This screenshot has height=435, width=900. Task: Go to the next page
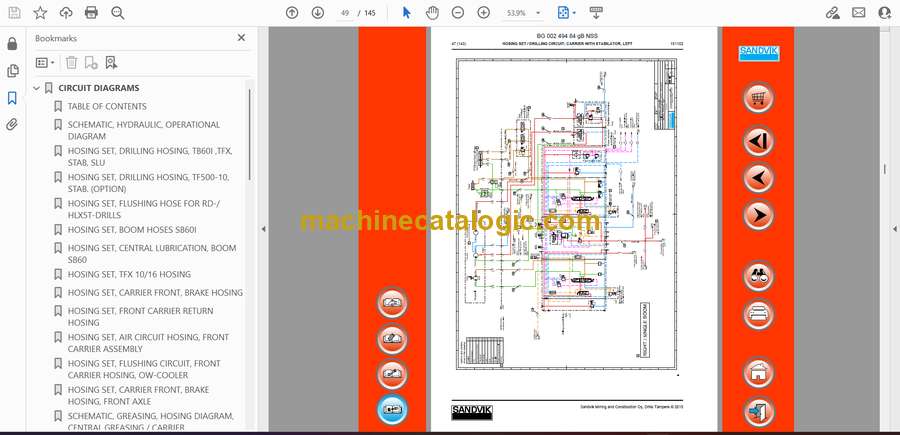point(318,13)
